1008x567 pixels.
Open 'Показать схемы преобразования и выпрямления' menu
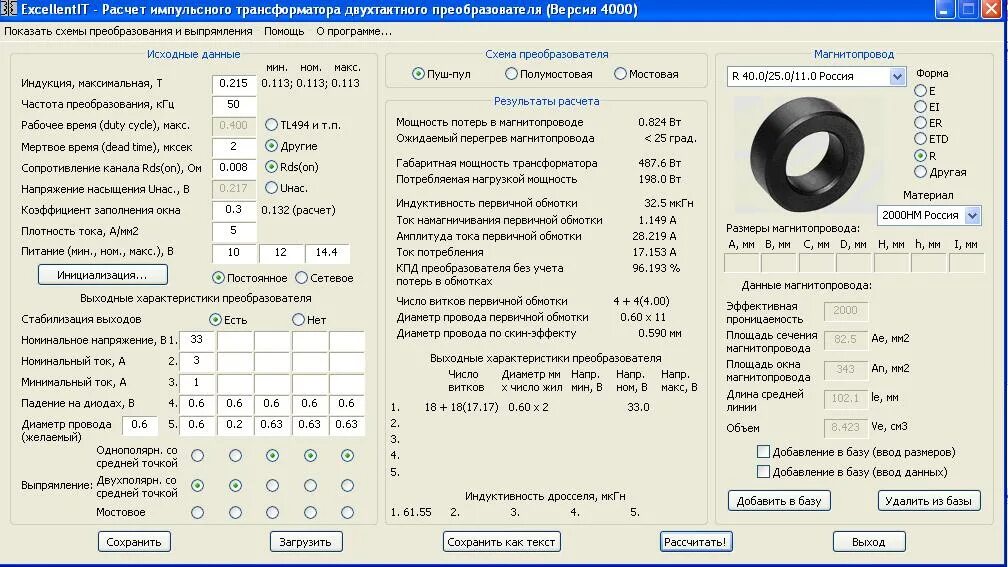coord(128,31)
